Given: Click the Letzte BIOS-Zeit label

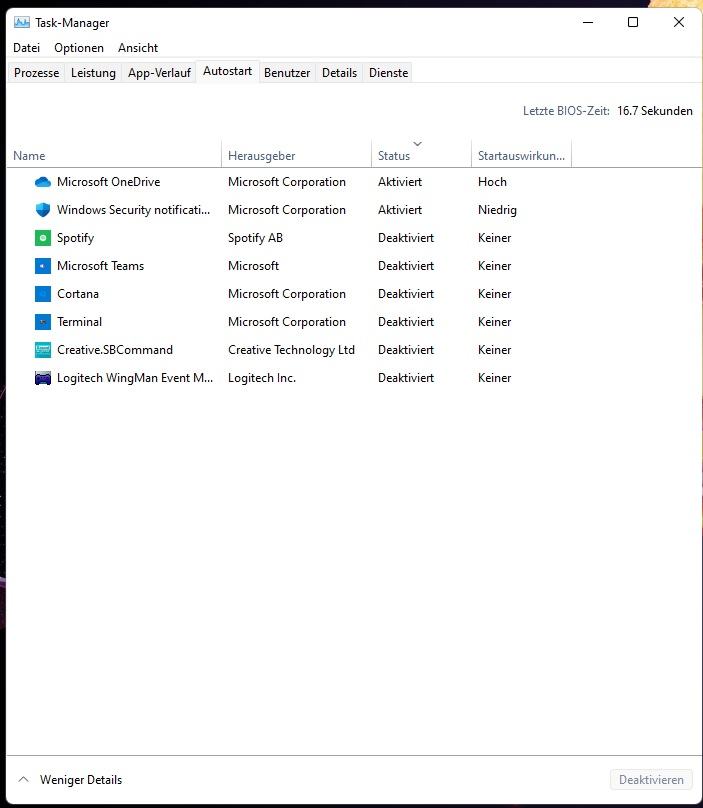Looking at the screenshot, I should 566,111.
